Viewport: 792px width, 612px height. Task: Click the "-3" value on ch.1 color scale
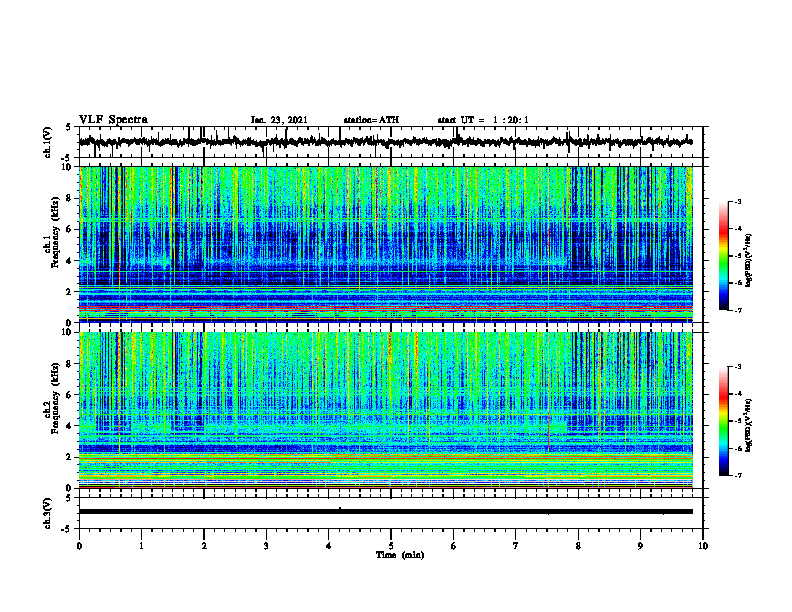point(737,201)
